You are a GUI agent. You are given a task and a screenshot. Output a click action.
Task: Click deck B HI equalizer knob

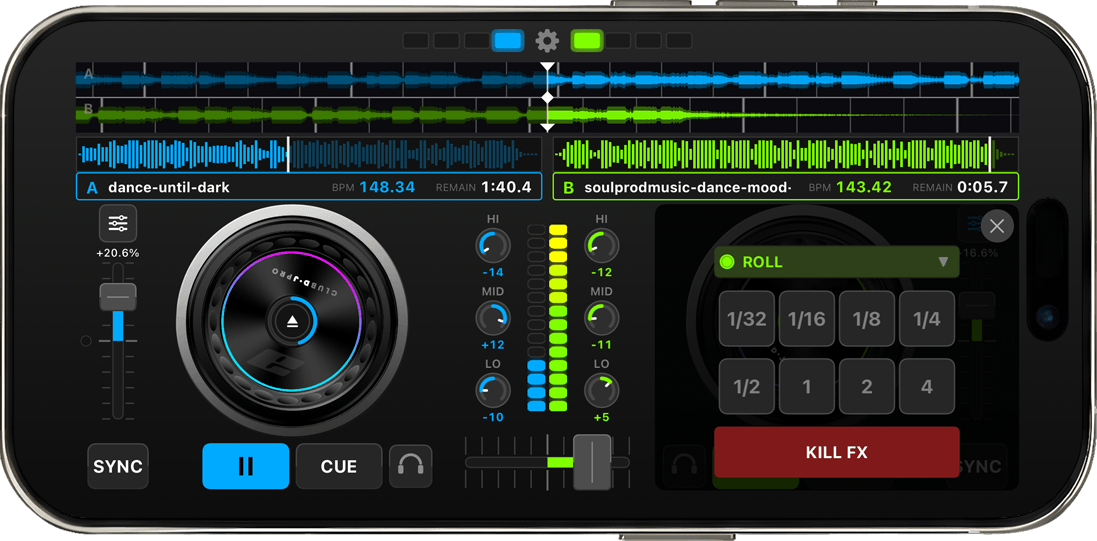tap(602, 246)
